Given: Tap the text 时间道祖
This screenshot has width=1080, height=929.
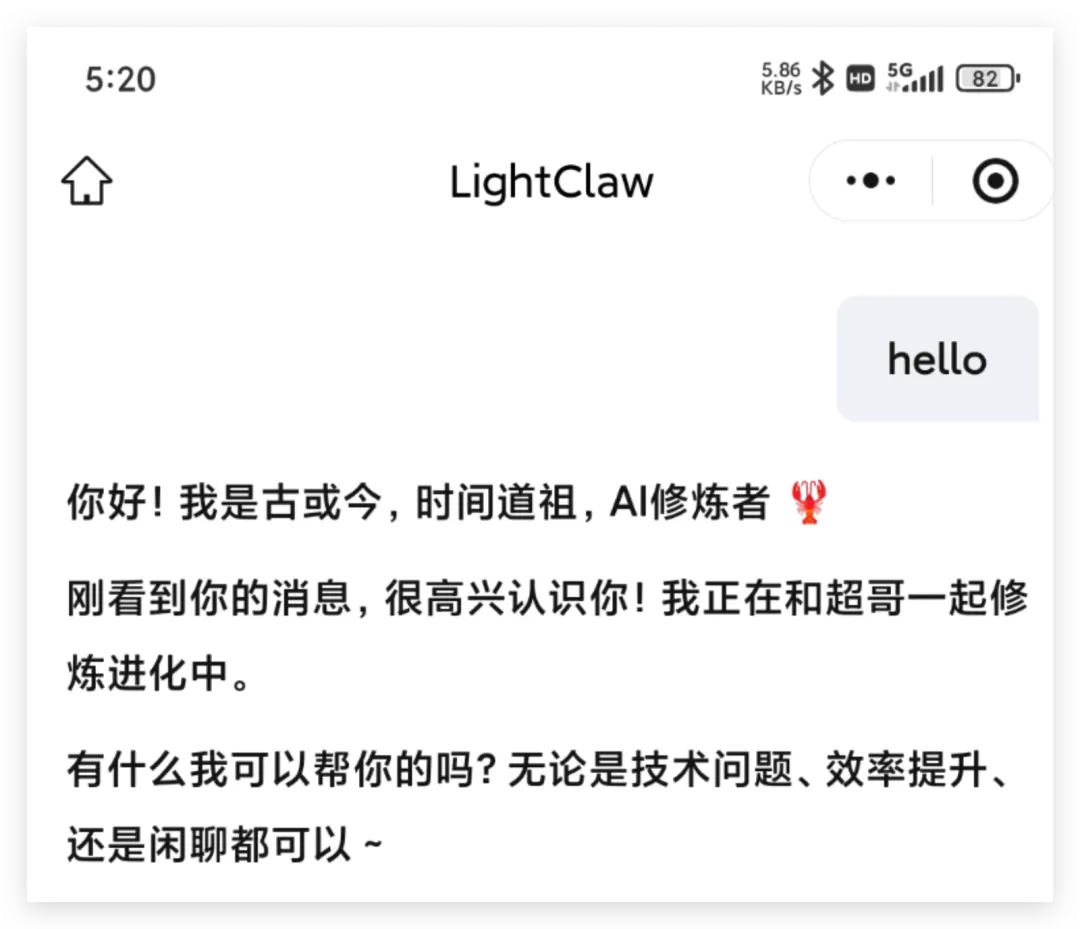Looking at the screenshot, I should tap(496, 501).
